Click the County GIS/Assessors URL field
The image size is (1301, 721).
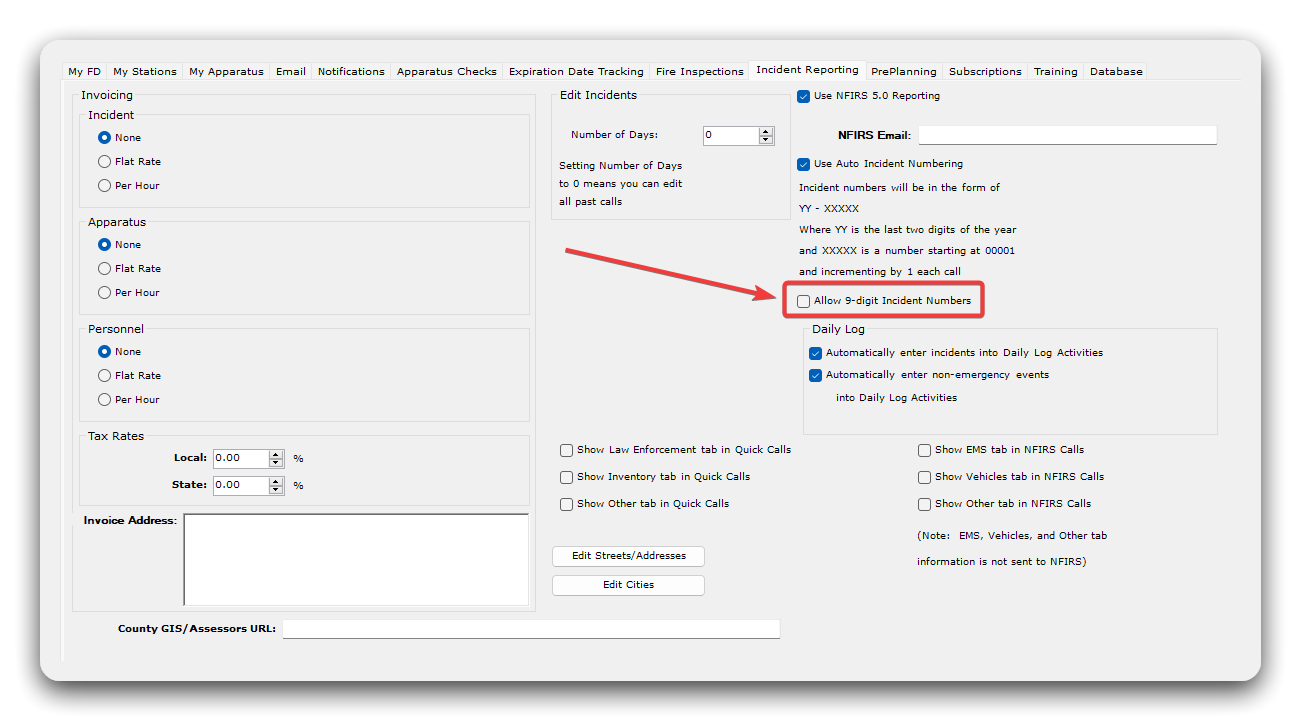coord(531,629)
